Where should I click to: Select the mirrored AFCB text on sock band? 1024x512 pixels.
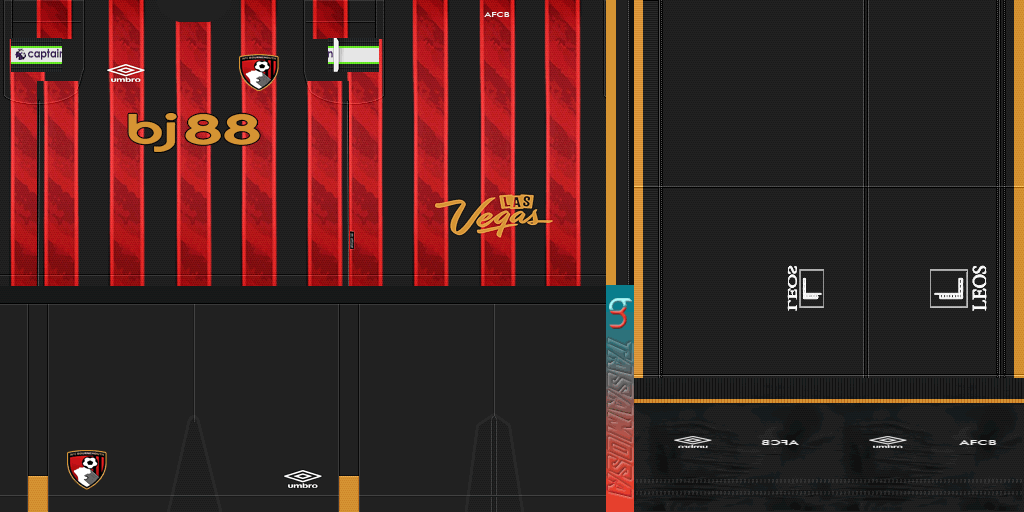point(780,441)
